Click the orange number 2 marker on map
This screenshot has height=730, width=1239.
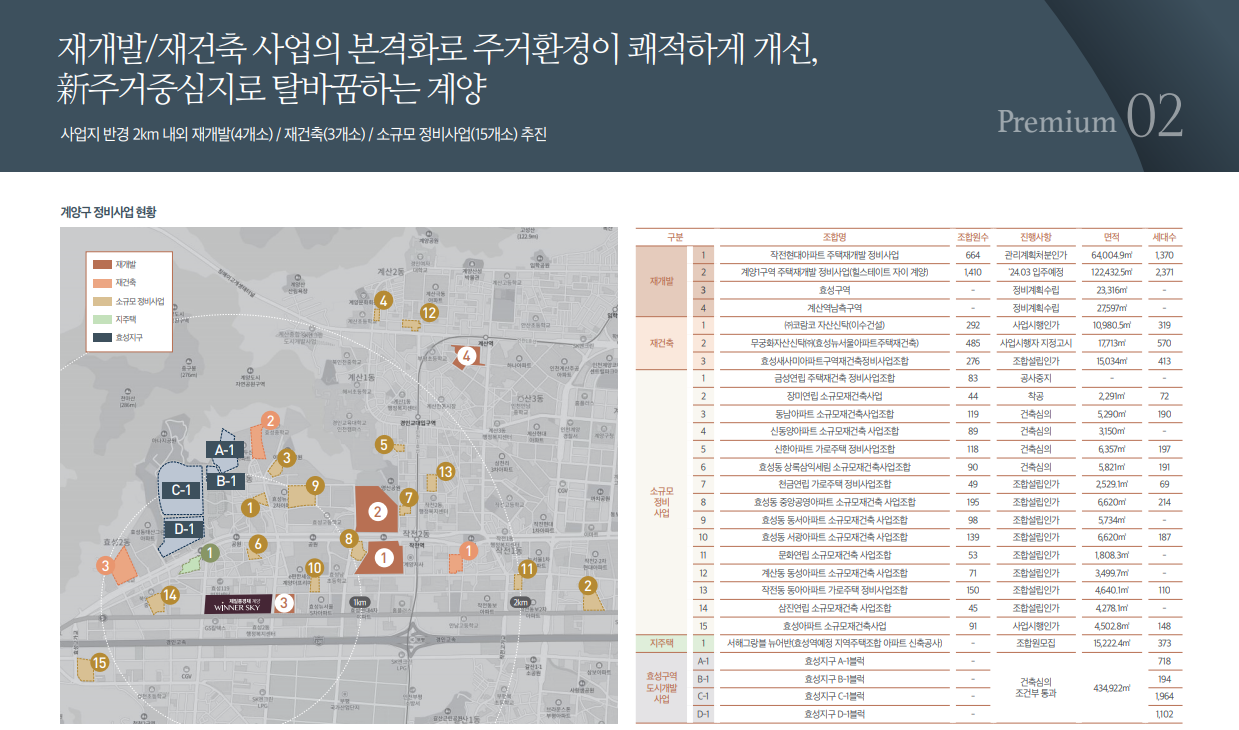point(268,420)
